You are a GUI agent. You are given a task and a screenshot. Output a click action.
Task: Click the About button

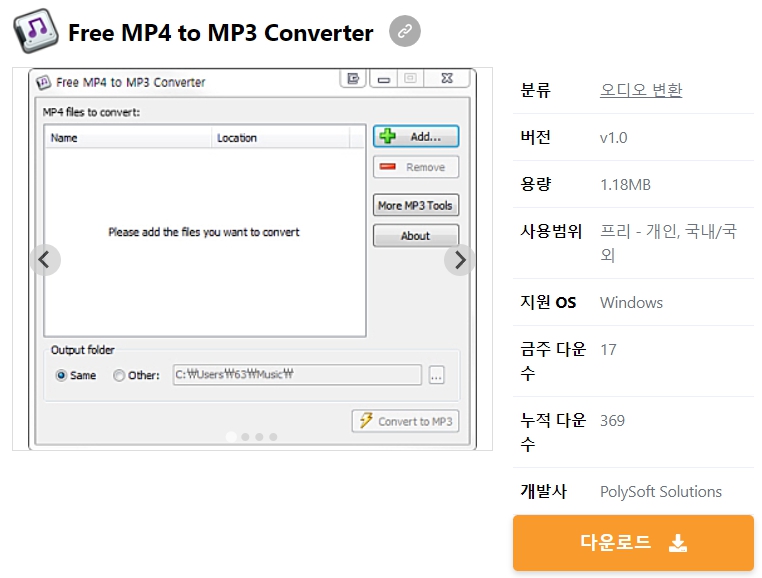click(416, 236)
